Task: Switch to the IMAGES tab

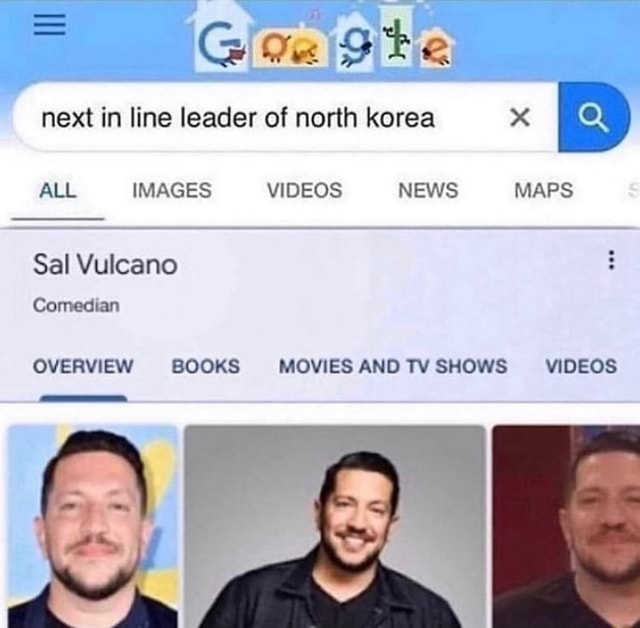Action: (172, 191)
